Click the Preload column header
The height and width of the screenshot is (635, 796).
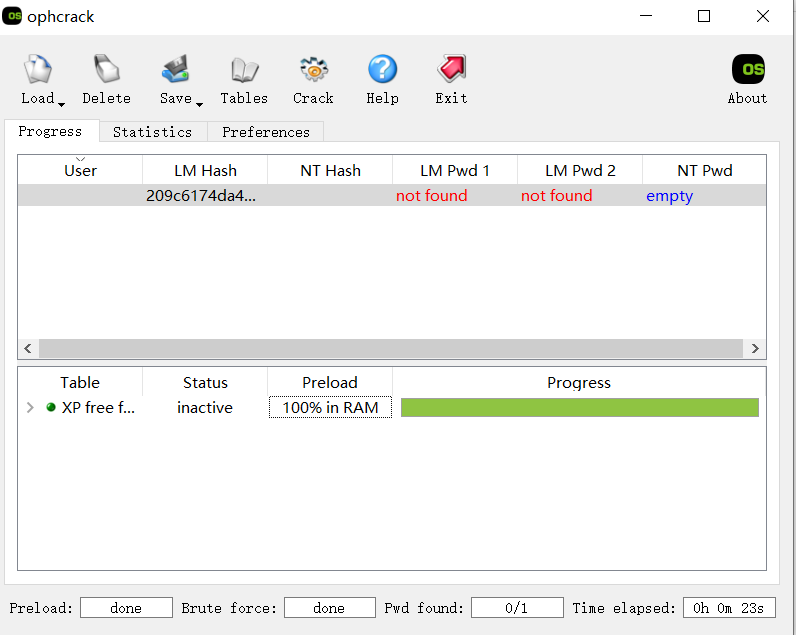pyautogui.click(x=330, y=382)
